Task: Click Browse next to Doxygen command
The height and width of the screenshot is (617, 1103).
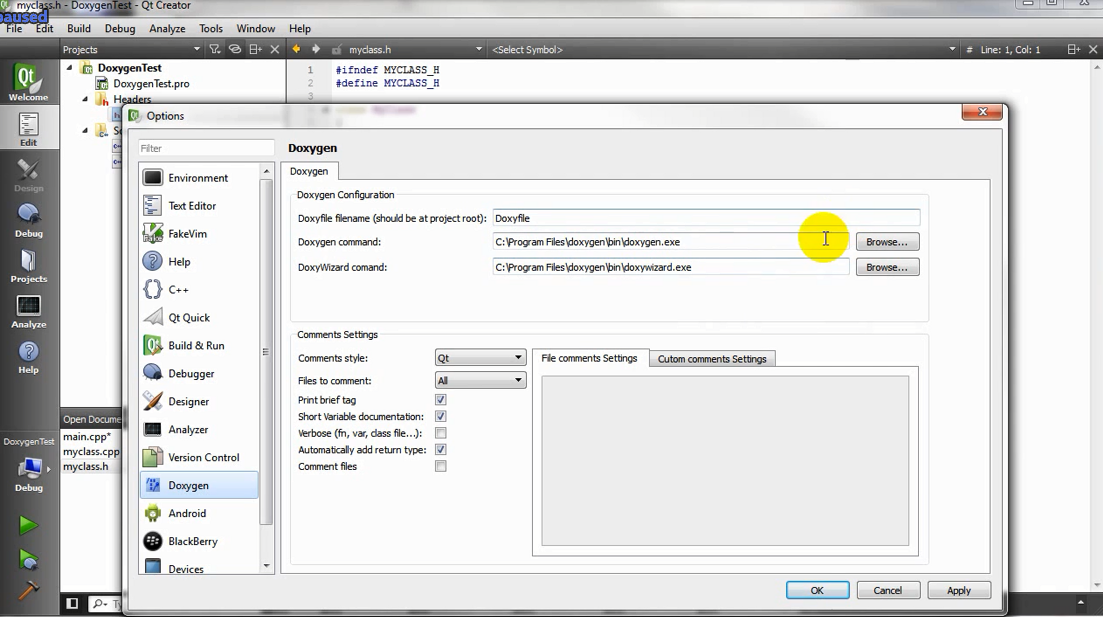Action: (886, 242)
